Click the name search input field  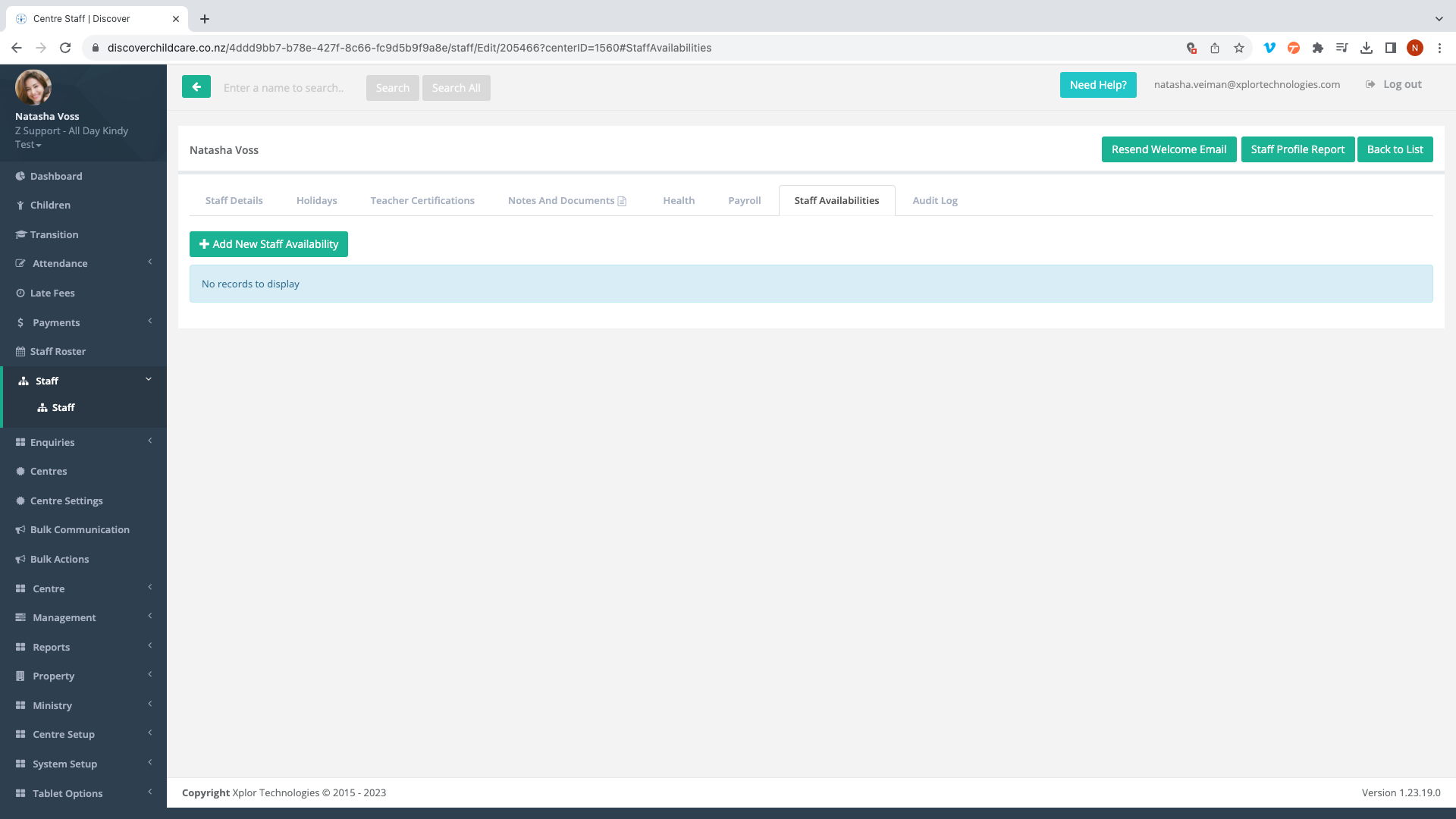(288, 88)
